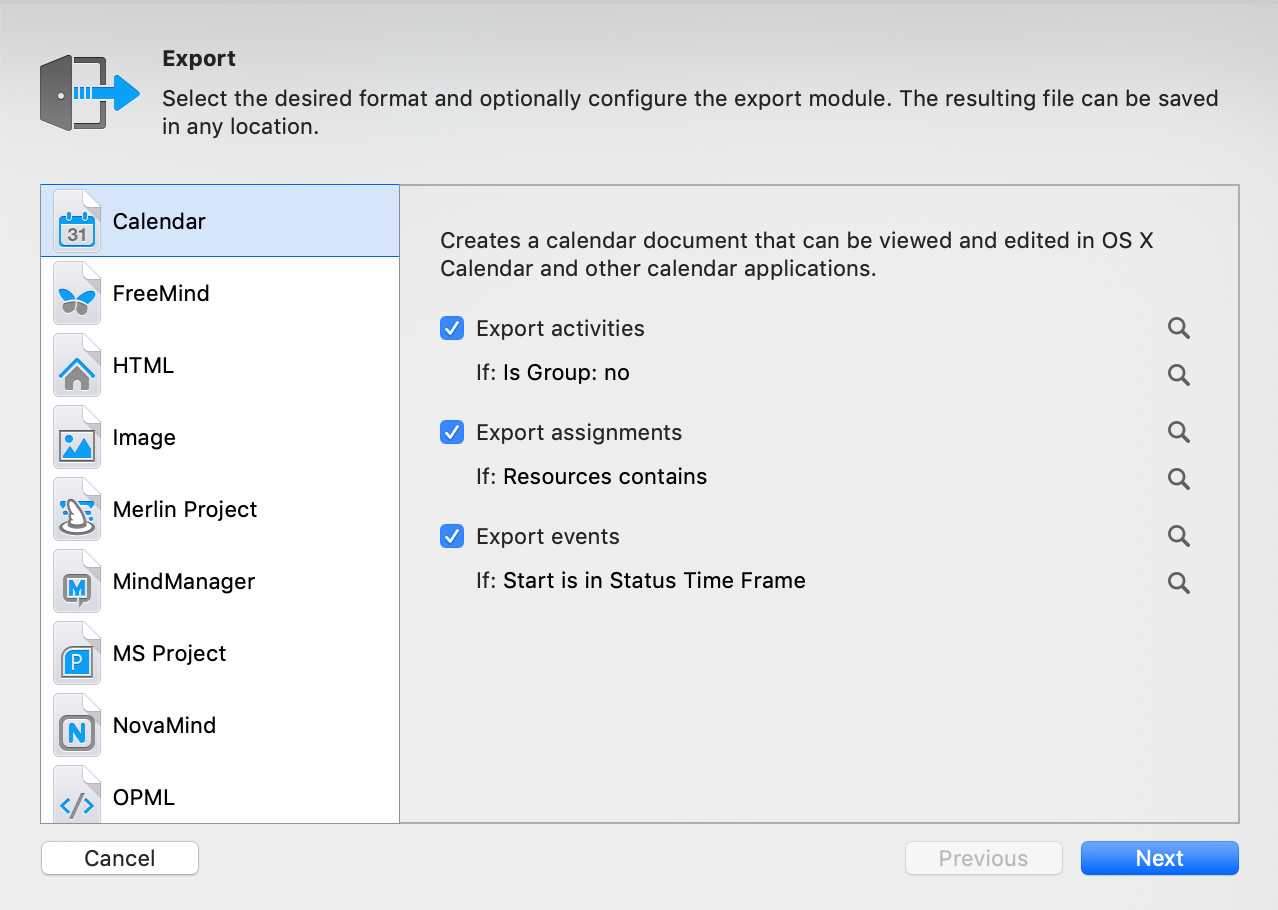Click magnifier next to Export events

point(1179,536)
